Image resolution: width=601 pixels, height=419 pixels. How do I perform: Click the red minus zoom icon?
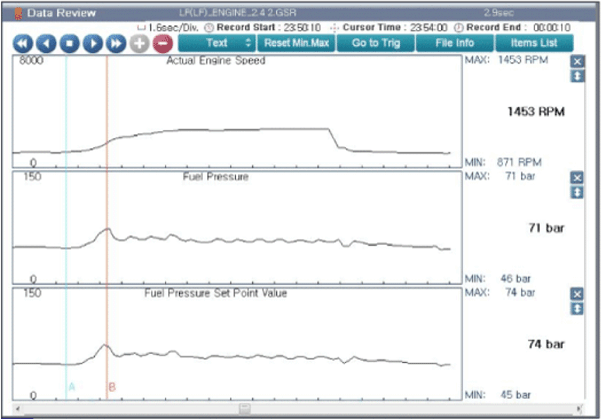coord(163,44)
